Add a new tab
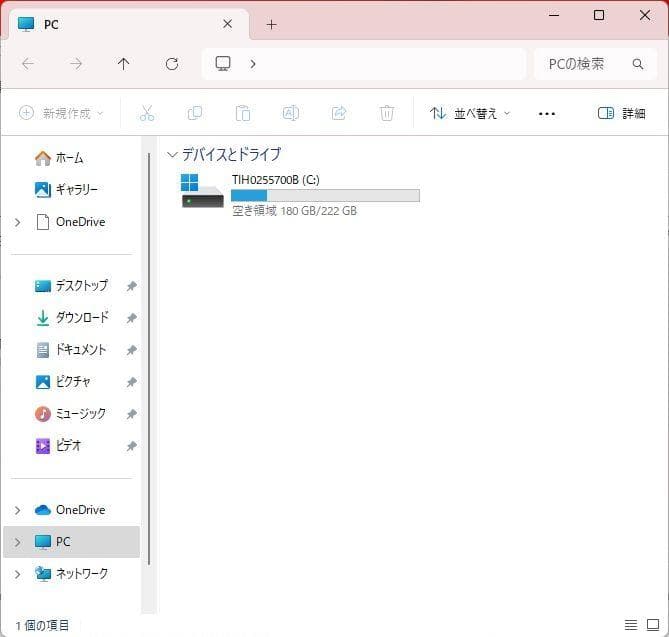Screen dimensions: 669x637 coord(271,25)
